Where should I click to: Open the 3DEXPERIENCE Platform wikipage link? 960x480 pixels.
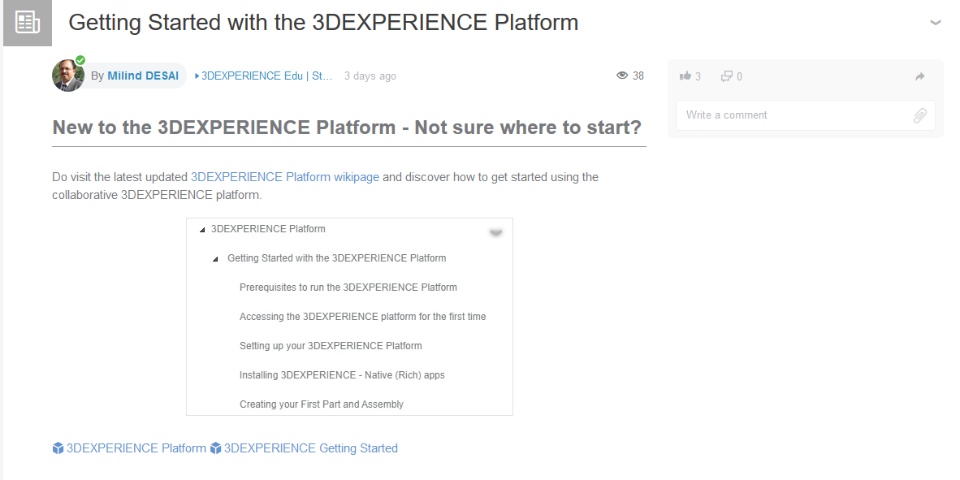coord(284,177)
